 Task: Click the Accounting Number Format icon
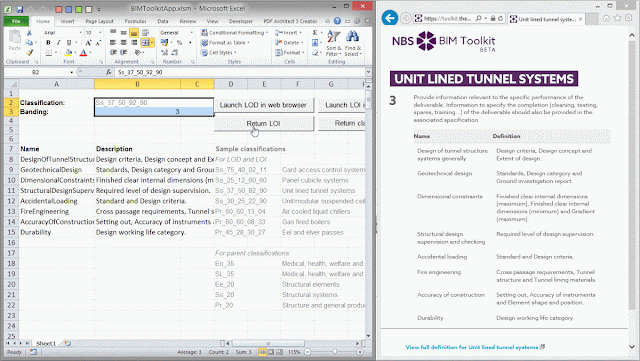164,42
